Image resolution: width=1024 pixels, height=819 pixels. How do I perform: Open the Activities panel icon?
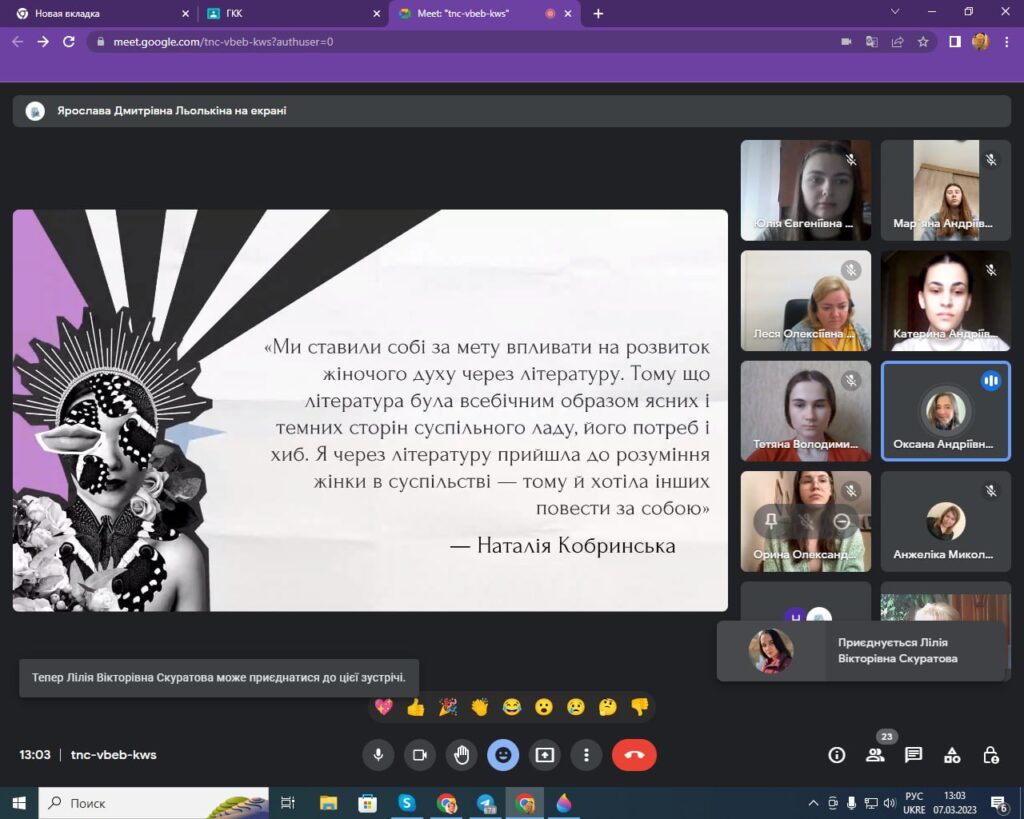[x=952, y=755]
